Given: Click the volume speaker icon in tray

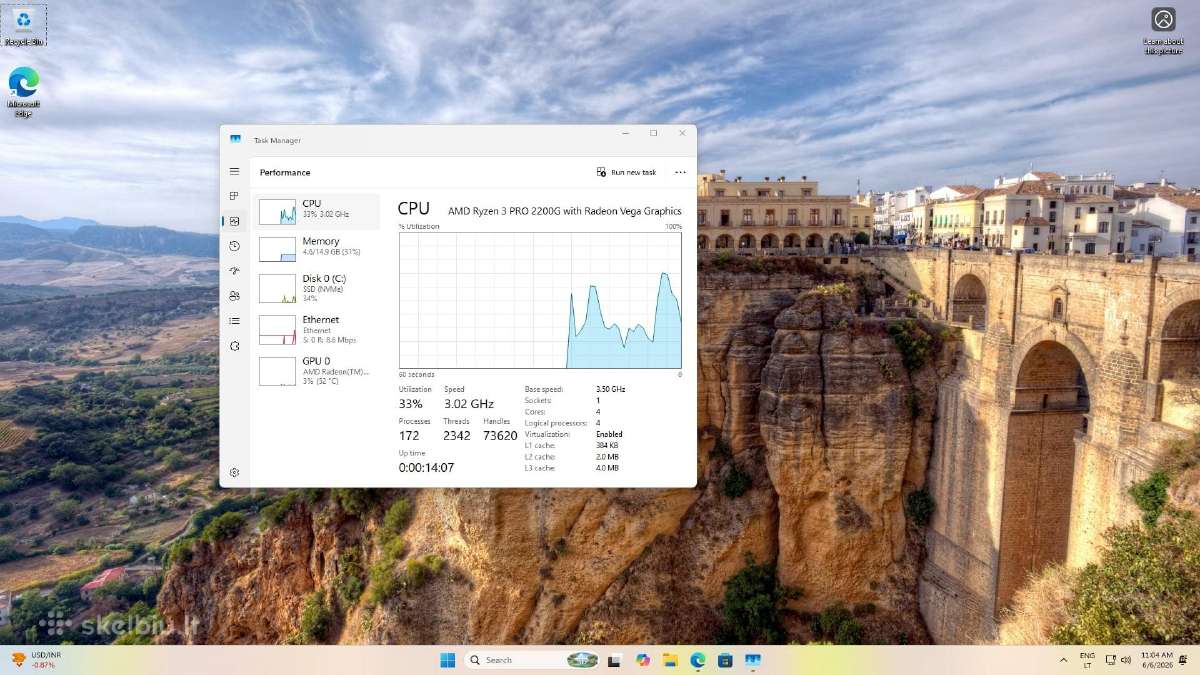Looking at the screenshot, I should pos(1127,660).
